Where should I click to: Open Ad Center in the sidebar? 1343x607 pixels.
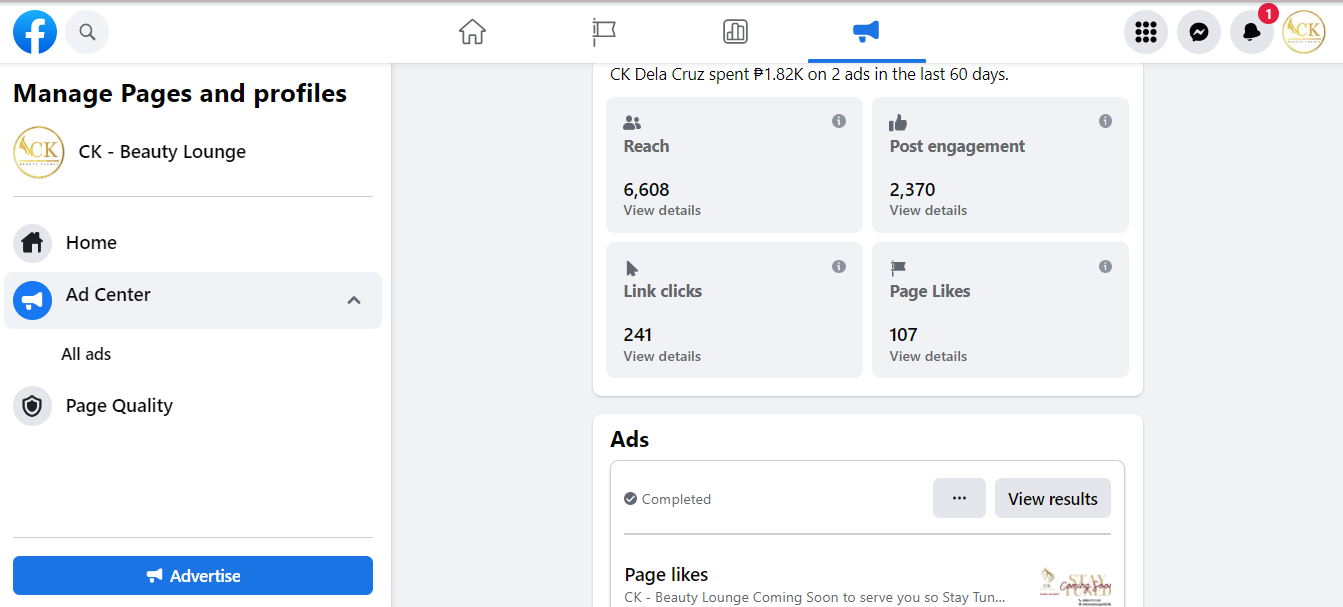tap(193, 300)
